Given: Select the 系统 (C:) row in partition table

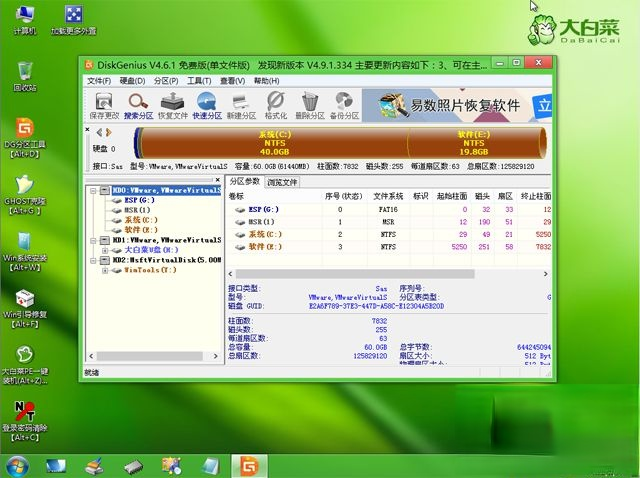Looking at the screenshot, I should tap(389, 234).
